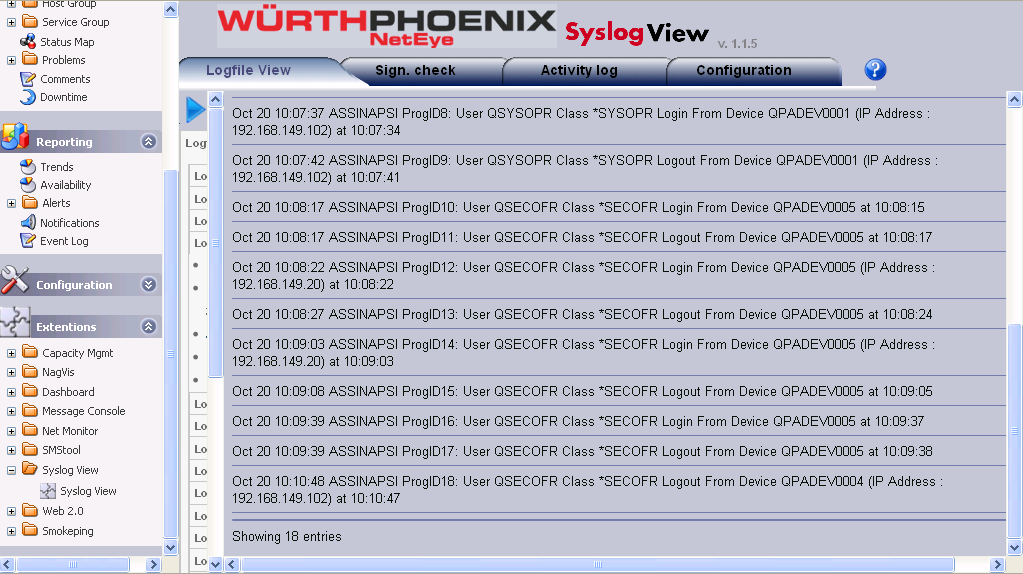Click the Trends chart icon
1023x574 pixels.
point(28,166)
